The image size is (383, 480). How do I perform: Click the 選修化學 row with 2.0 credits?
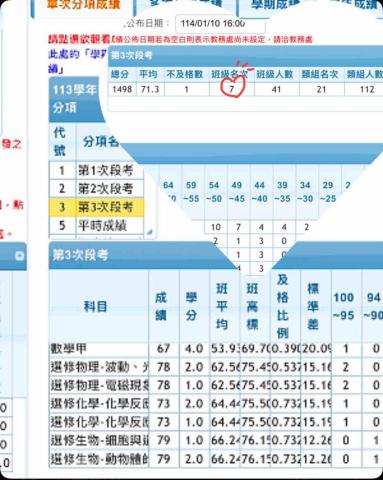click(x=216, y=404)
